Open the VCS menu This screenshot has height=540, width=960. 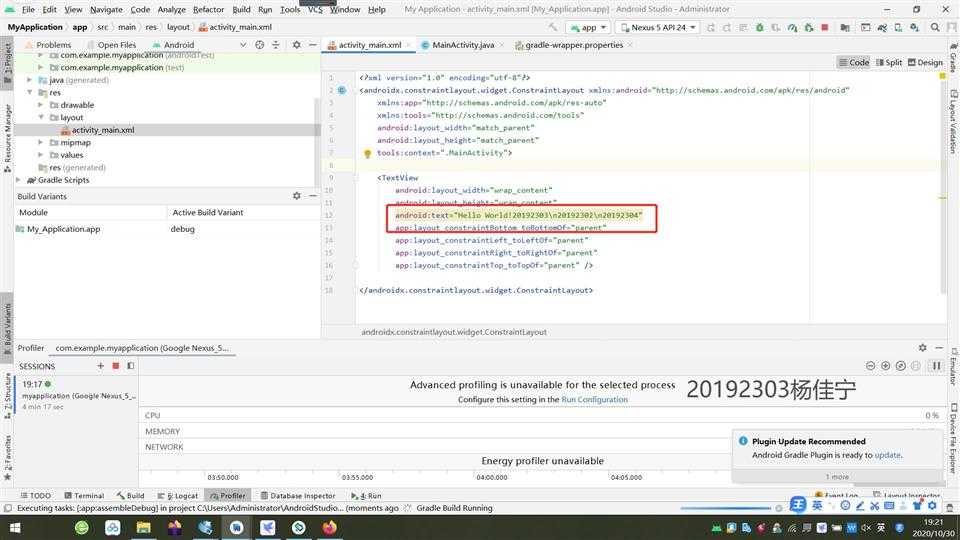point(315,9)
